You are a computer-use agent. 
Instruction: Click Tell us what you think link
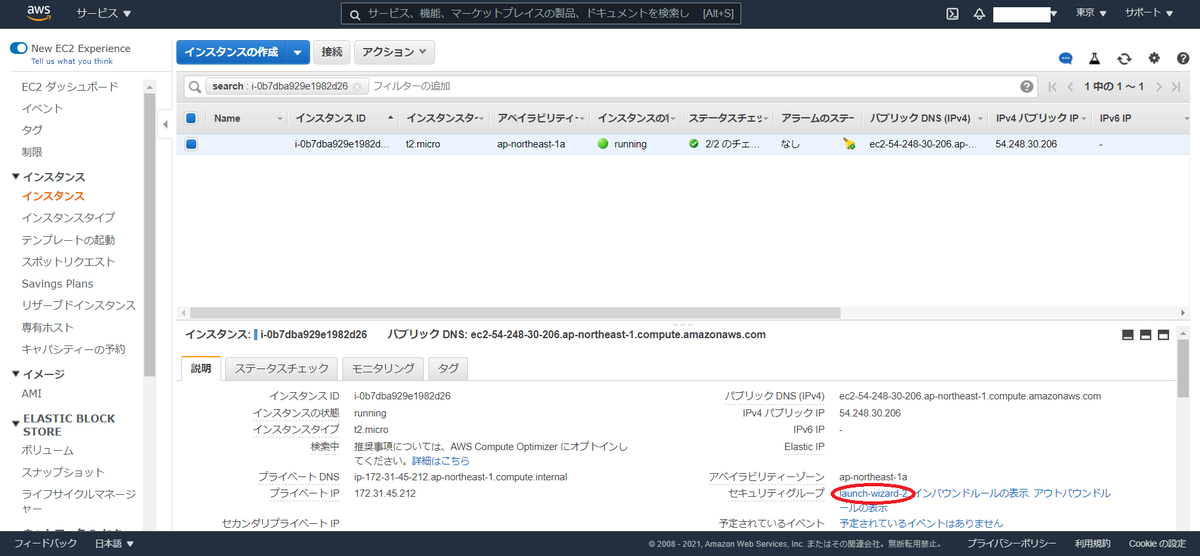click(x=71, y=61)
